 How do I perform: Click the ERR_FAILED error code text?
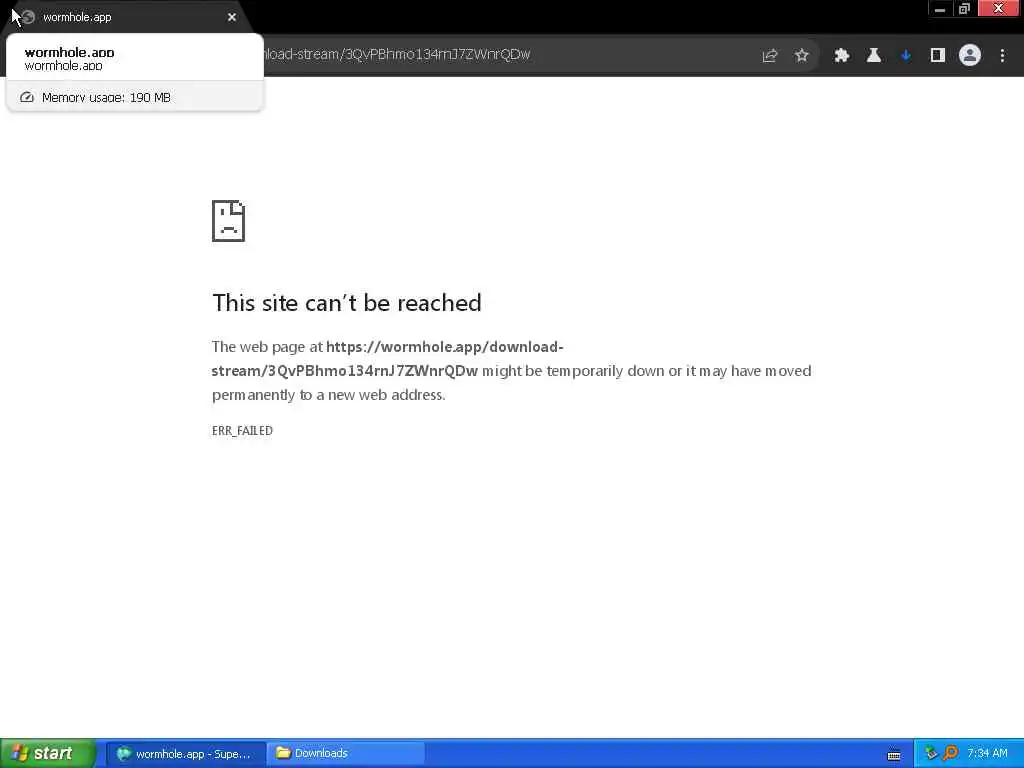coord(242,430)
